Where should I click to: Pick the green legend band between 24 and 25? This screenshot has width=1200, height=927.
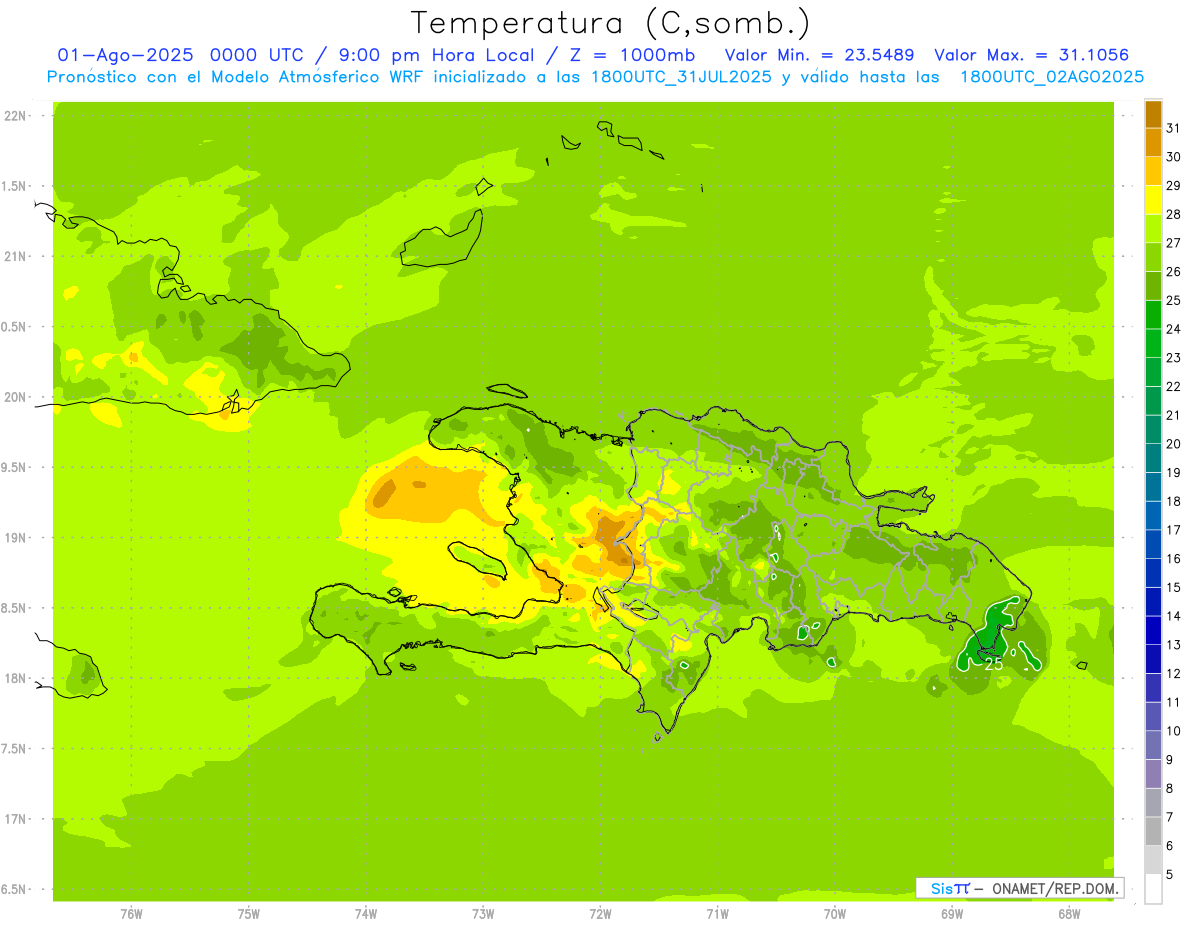pos(1153,314)
